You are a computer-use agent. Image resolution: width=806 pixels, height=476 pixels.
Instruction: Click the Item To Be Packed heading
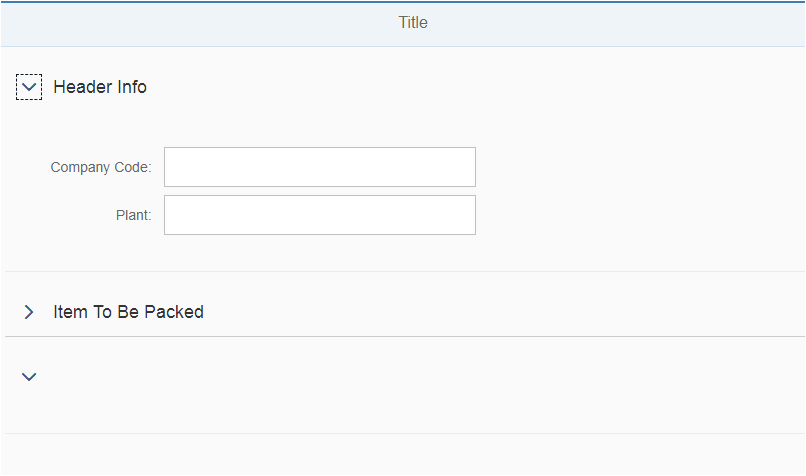[129, 312]
